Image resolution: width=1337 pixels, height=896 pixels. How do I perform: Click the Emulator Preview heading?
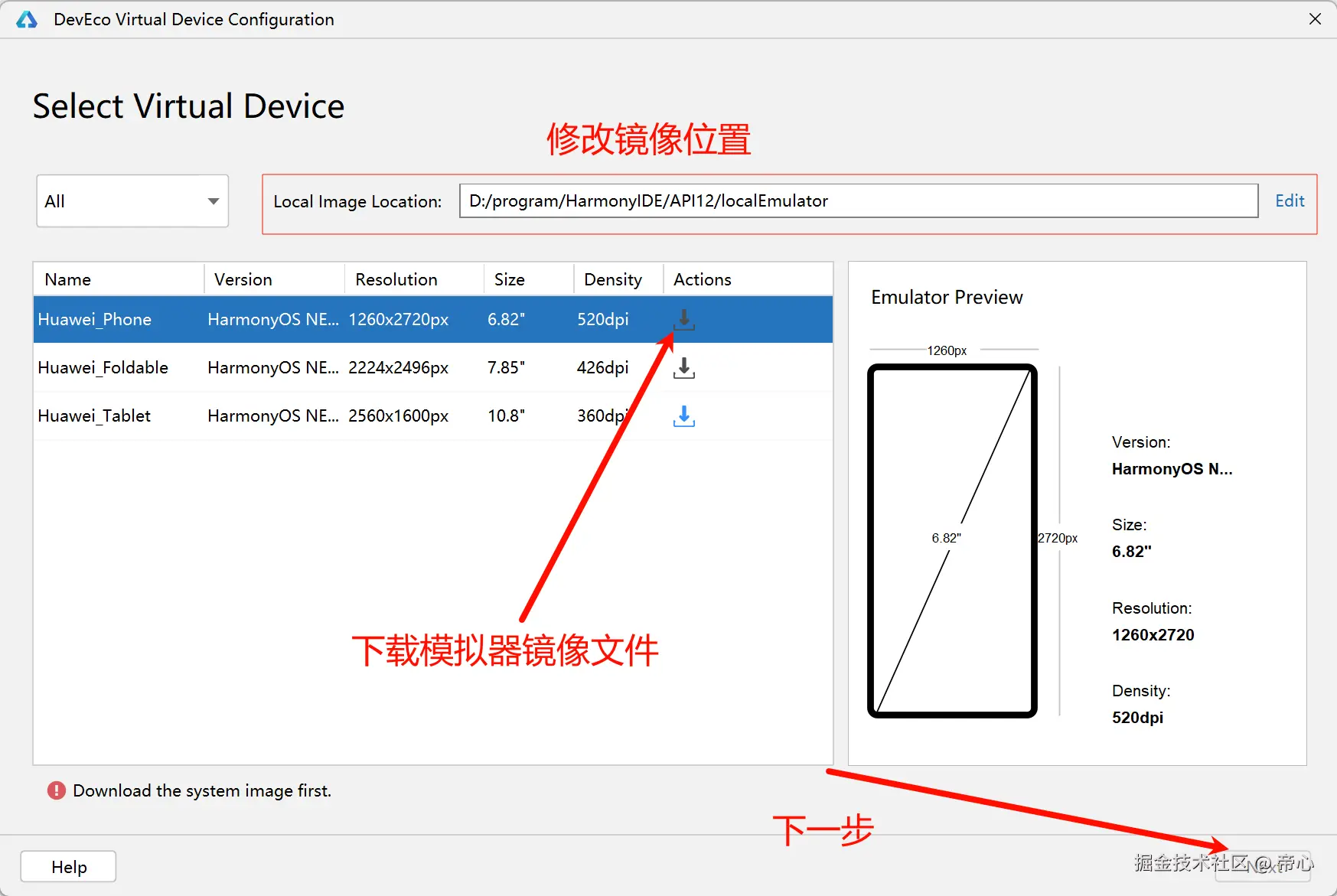pyautogui.click(x=947, y=297)
